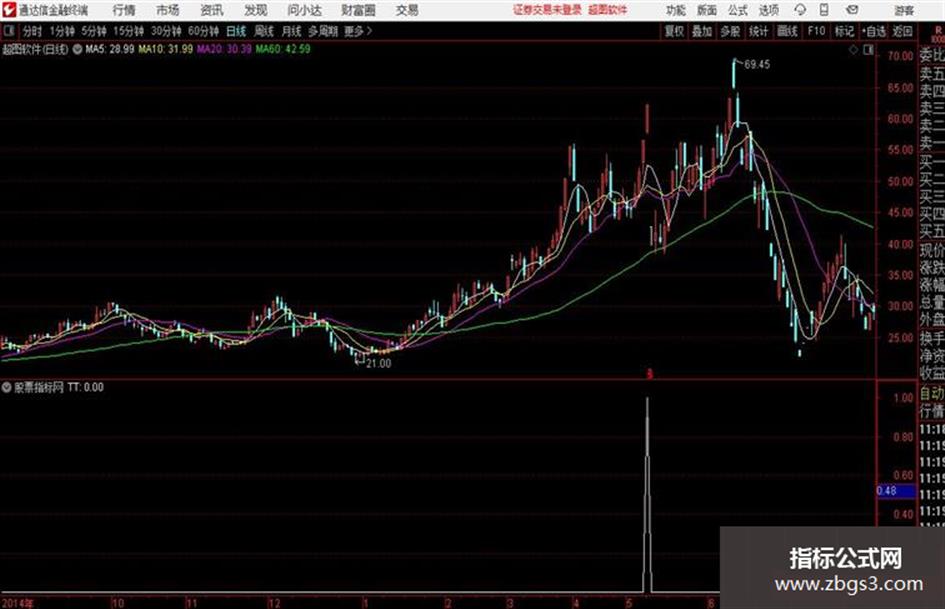Open main chart indicator dropdown beside 超图软件(日线)

[x=77, y=49]
